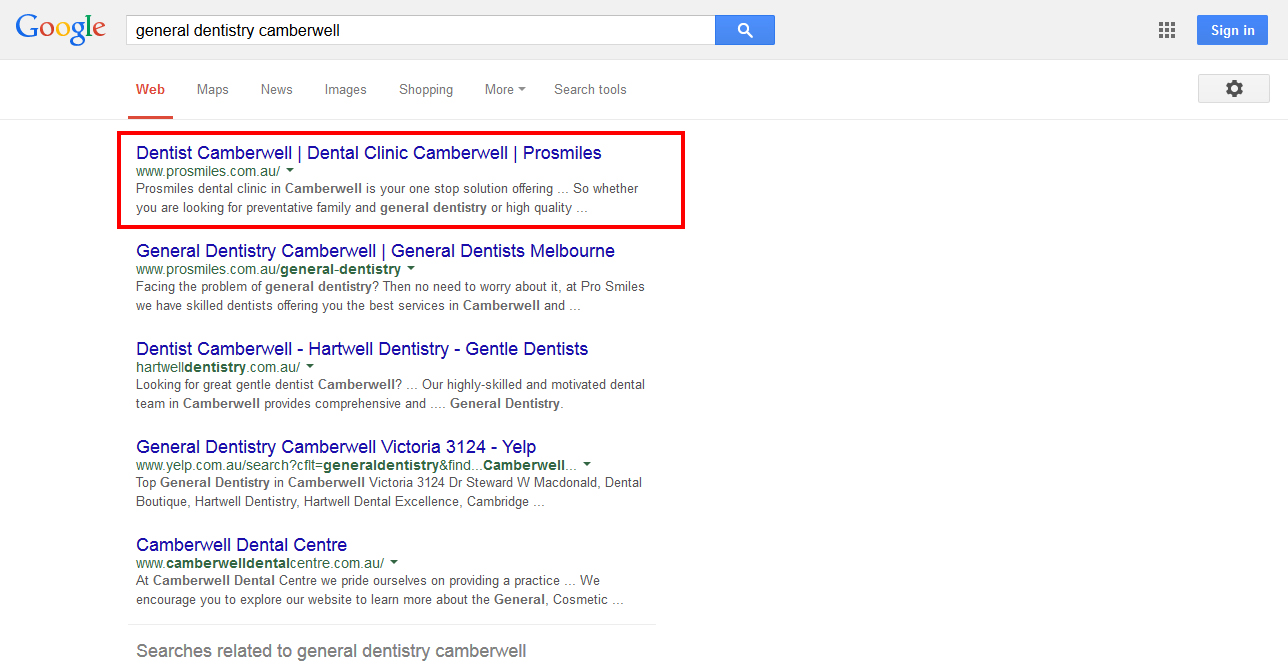
Task: Click the hartwelldentistry.com.au/ green URL text
Action: click(x=218, y=367)
